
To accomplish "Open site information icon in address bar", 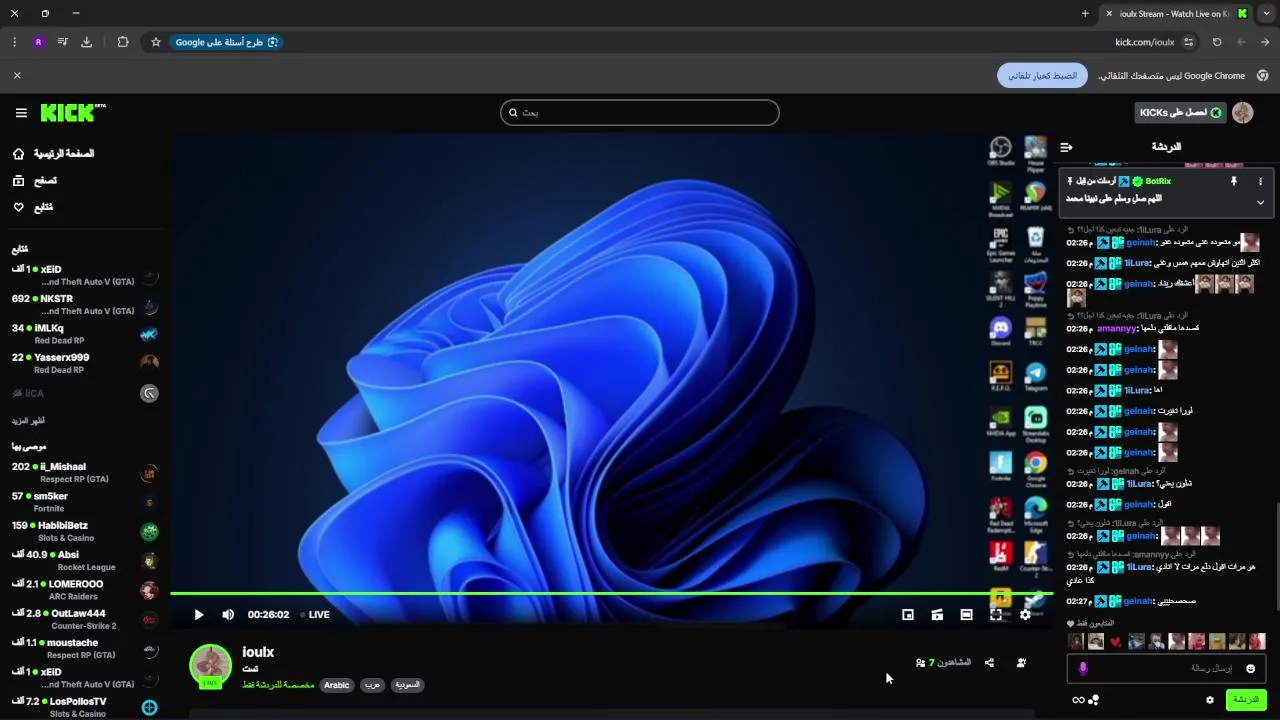I will [1188, 42].
